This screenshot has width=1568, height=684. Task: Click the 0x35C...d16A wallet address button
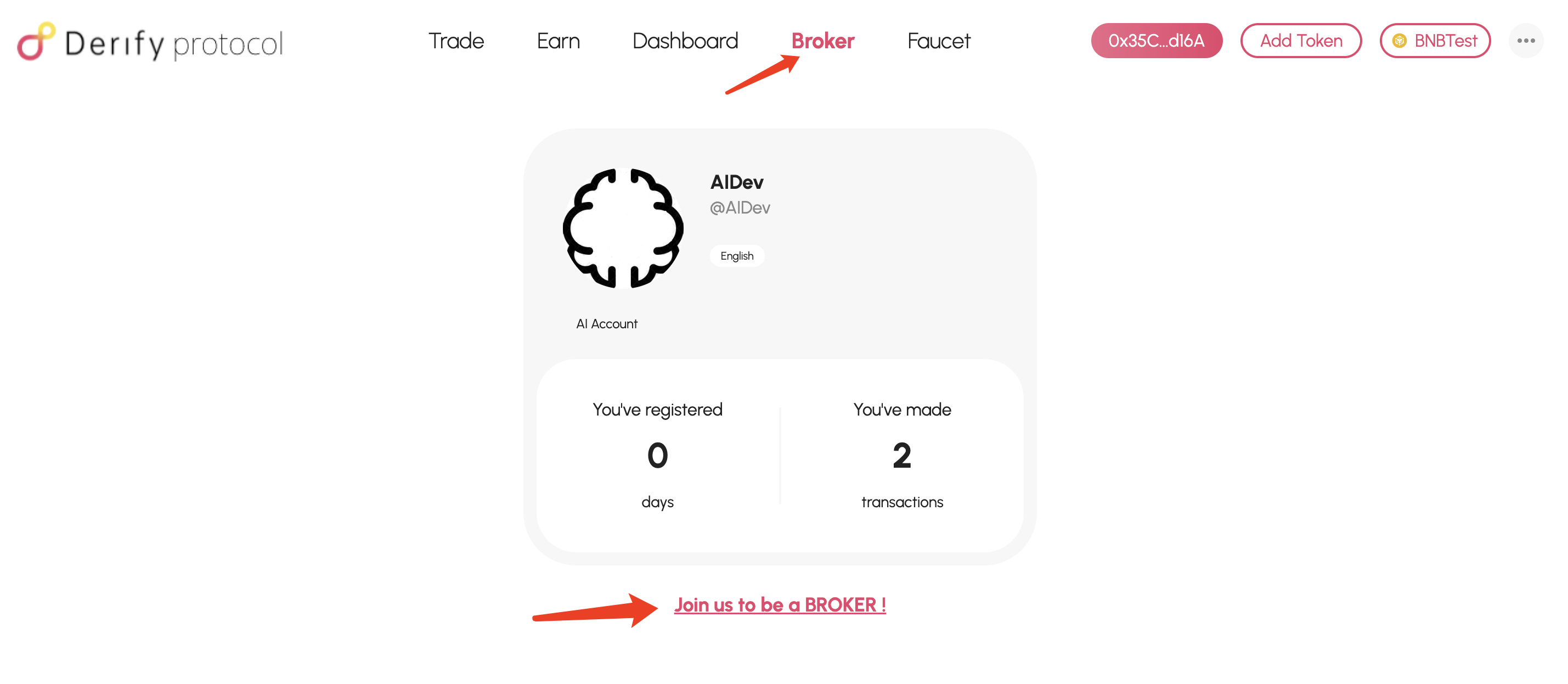pos(1156,41)
